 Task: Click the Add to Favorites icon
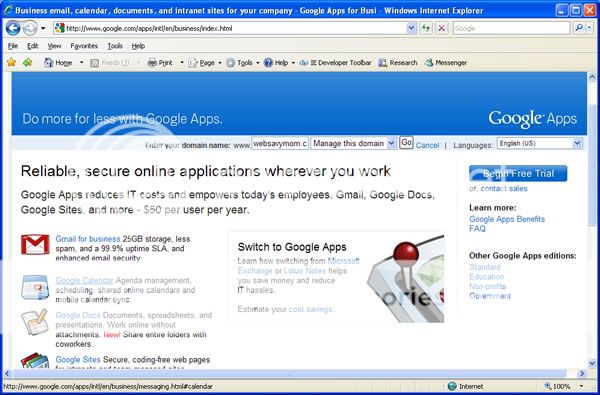(27, 62)
